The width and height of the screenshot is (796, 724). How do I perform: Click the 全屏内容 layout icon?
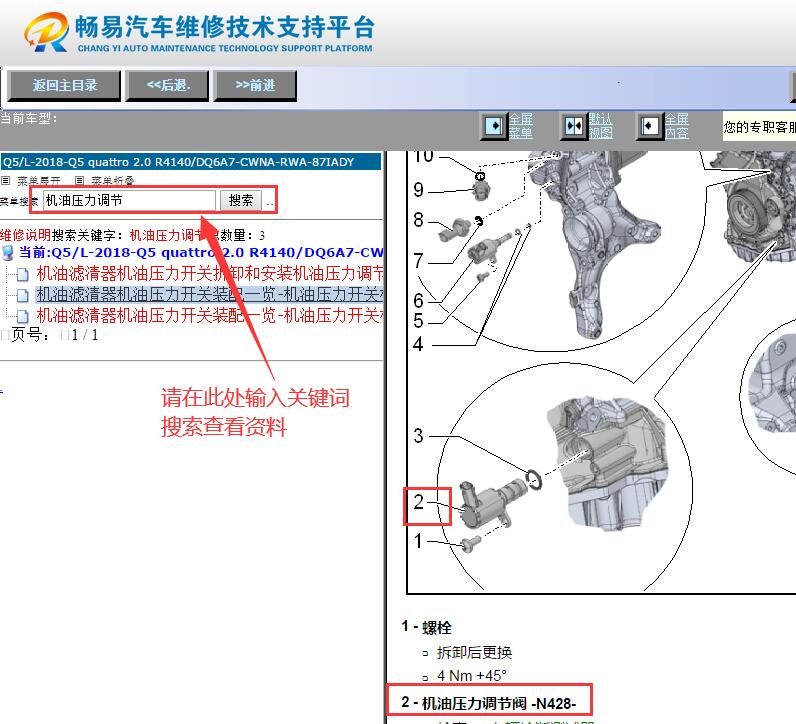point(650,126)
